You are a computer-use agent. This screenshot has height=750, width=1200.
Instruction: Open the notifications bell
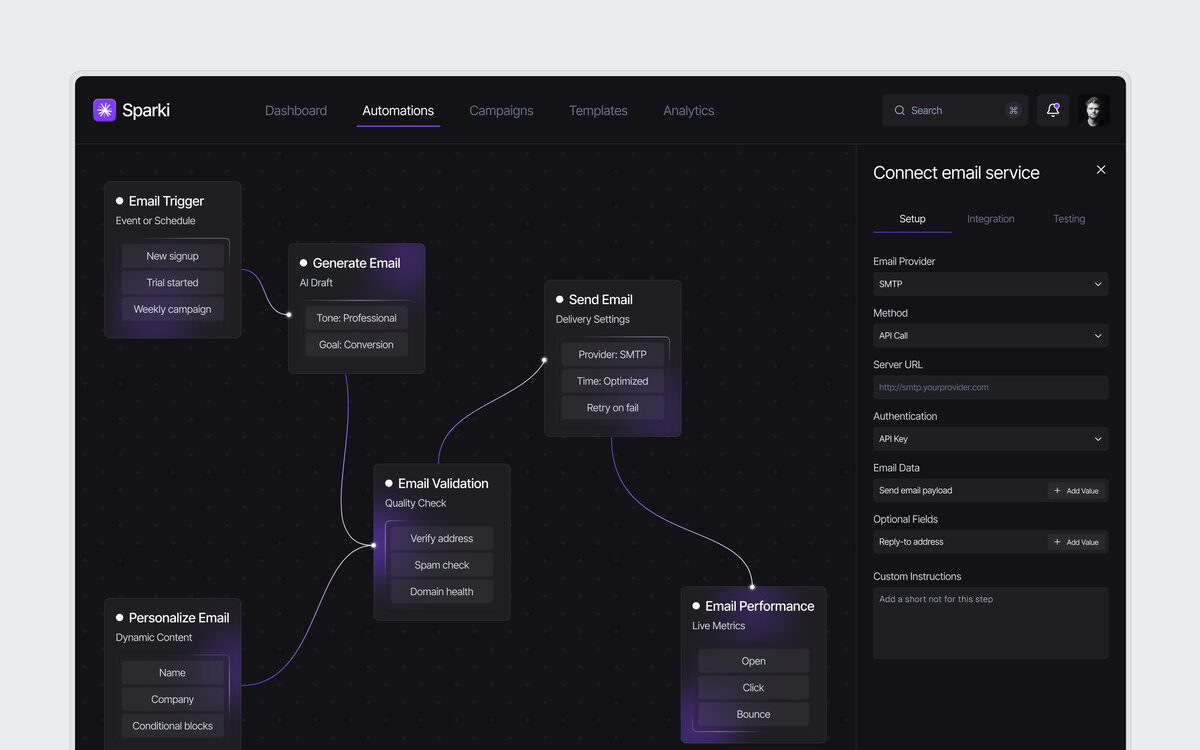[1053, 110]
